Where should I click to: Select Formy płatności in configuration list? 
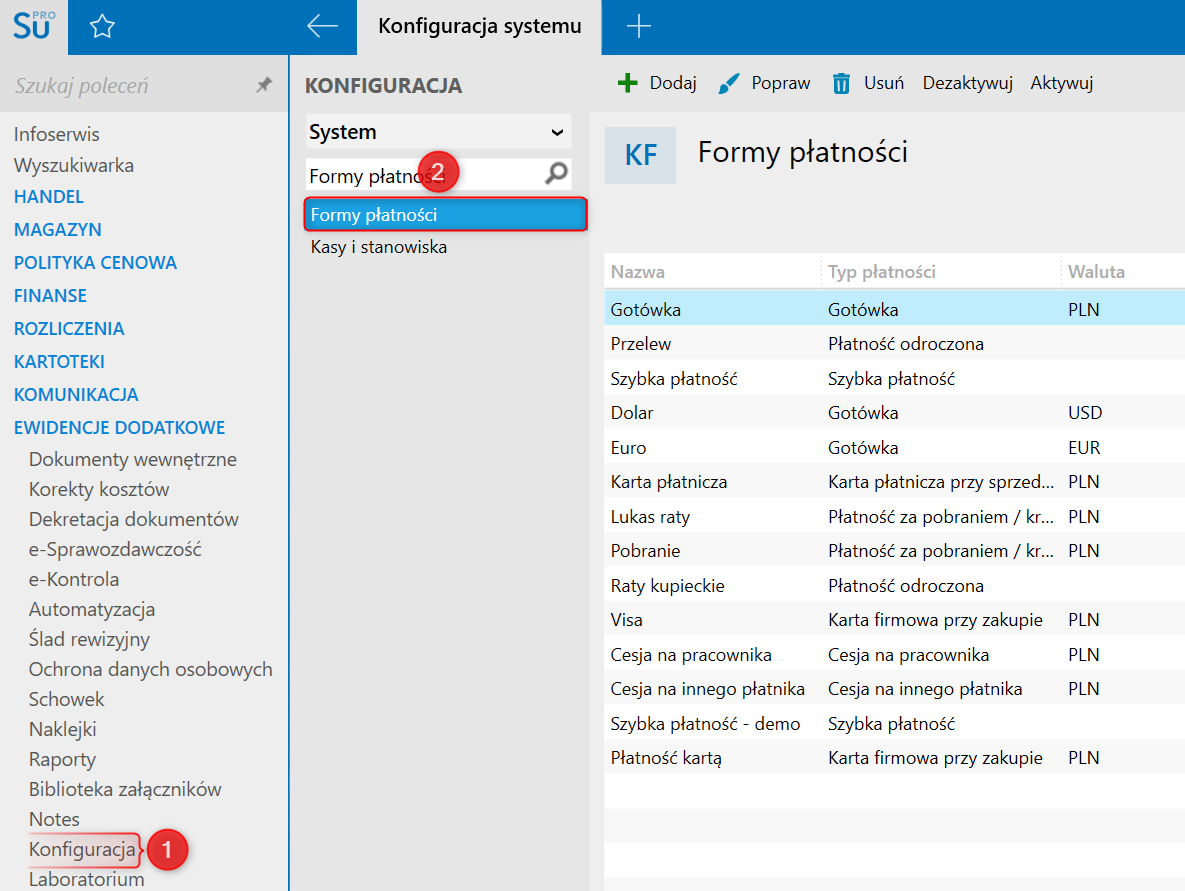click(x=446, y=215)
